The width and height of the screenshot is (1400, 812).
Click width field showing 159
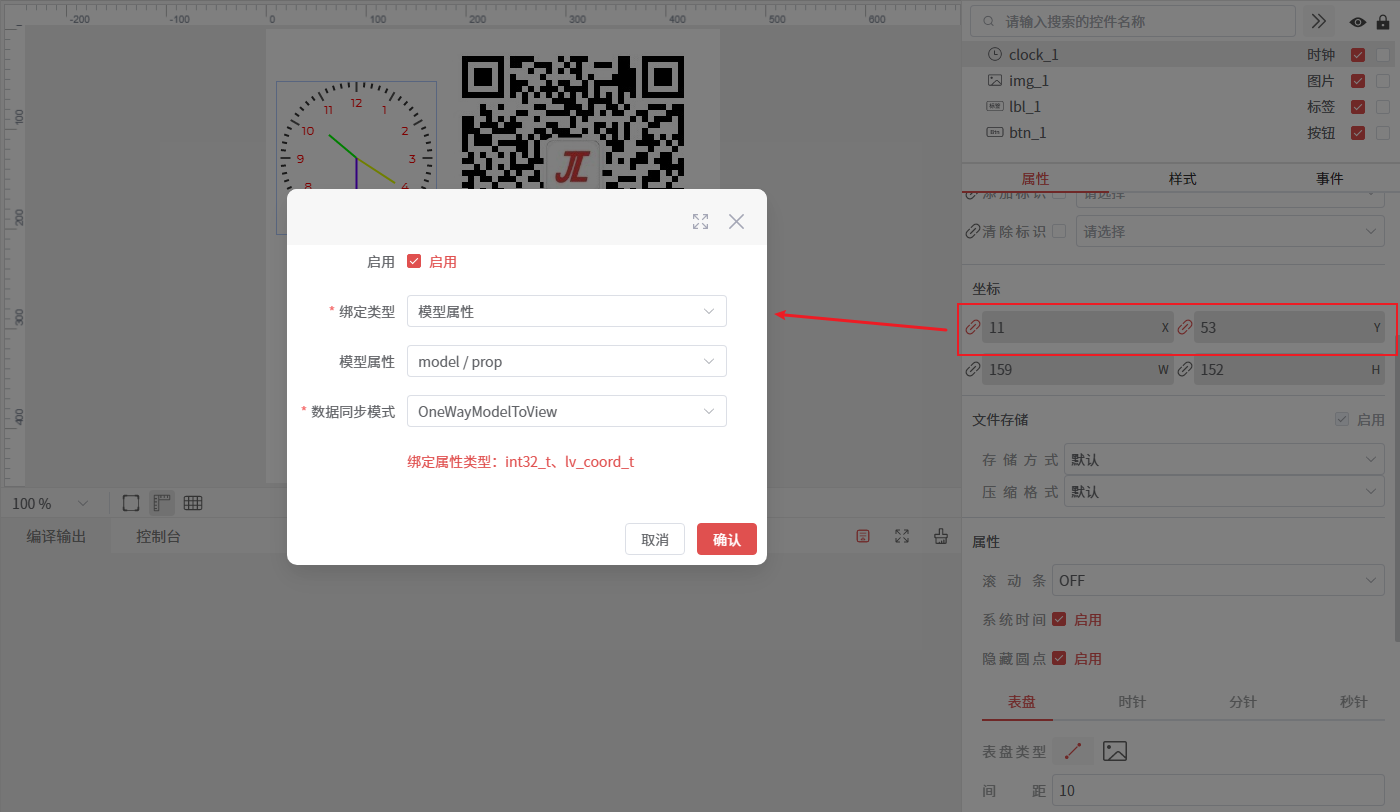[x=1078, y=369]
